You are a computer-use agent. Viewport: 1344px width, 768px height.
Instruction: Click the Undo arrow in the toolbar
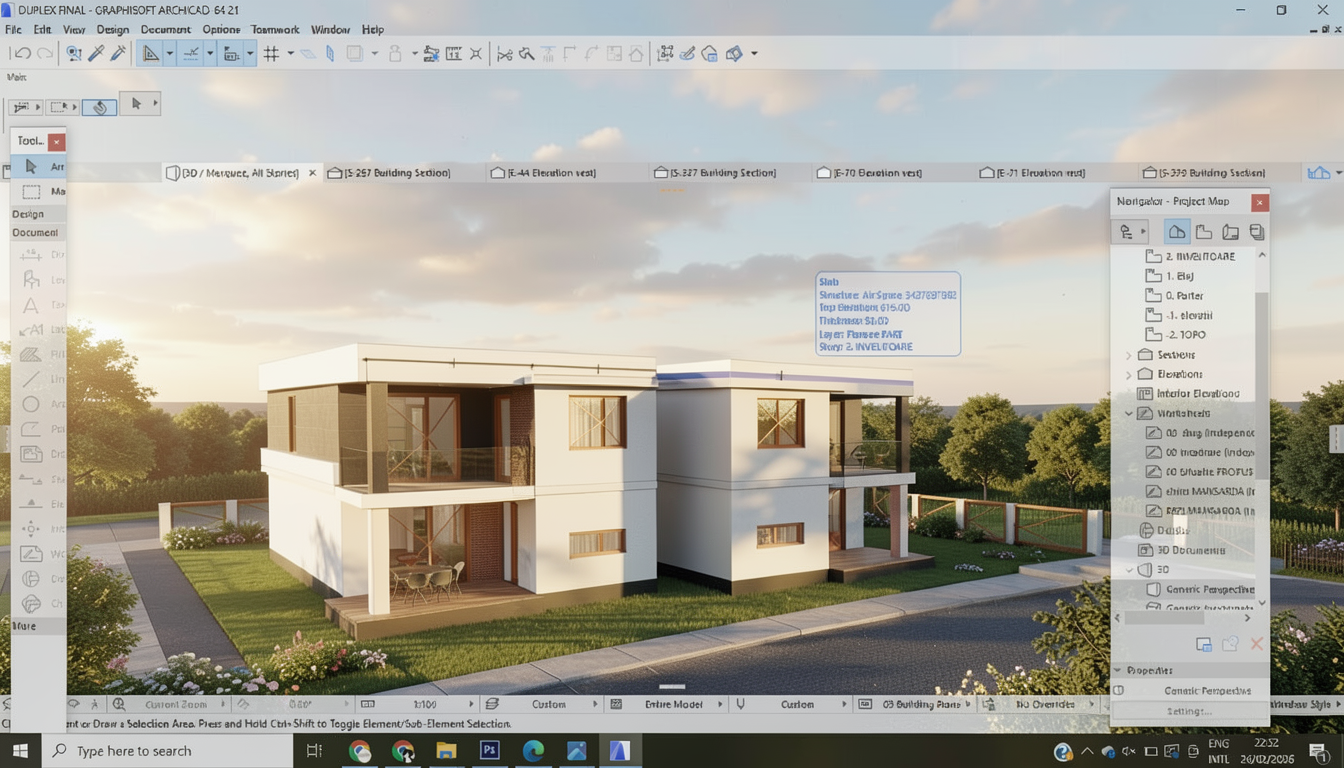(x=21, y=54)
